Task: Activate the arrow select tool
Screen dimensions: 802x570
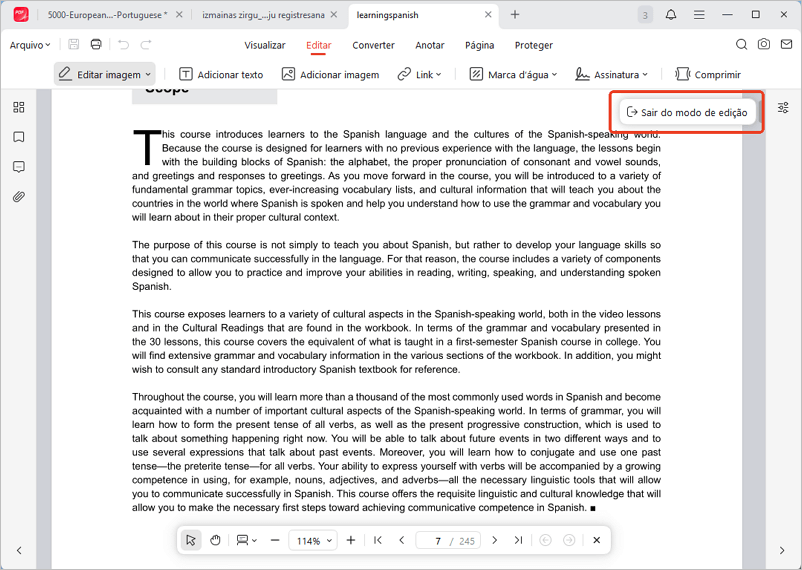Action: [x=191, y=540]
